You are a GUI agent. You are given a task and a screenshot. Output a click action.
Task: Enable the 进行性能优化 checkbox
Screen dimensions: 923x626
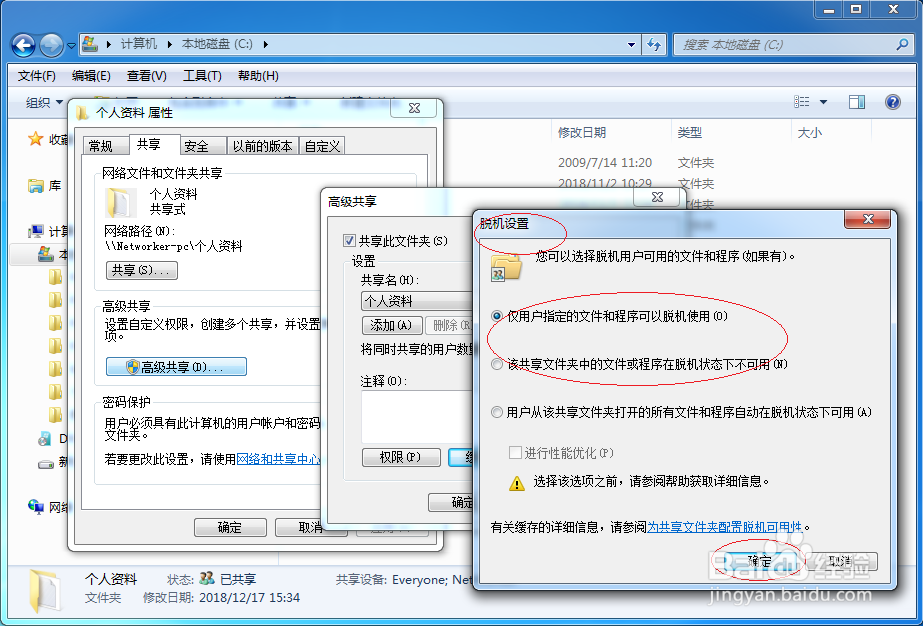pos(512,452)
